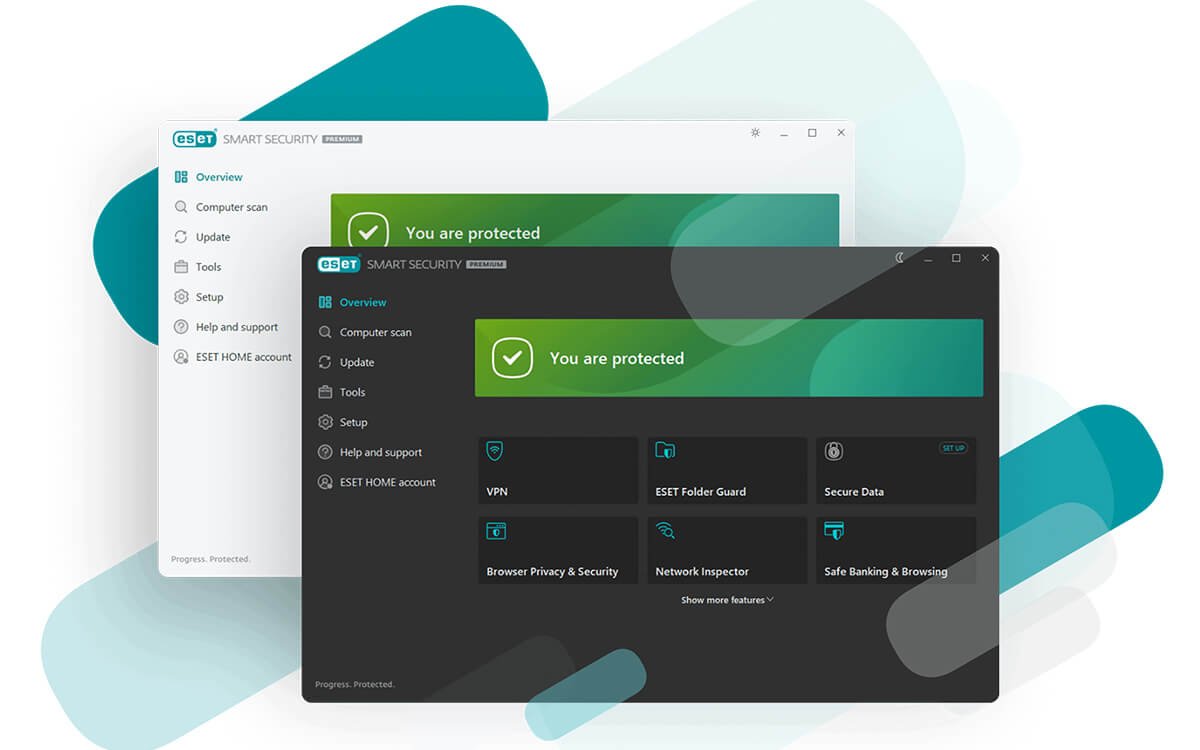Click the green checkmark status icon
1200x750 pixels.
click(511, 358)
